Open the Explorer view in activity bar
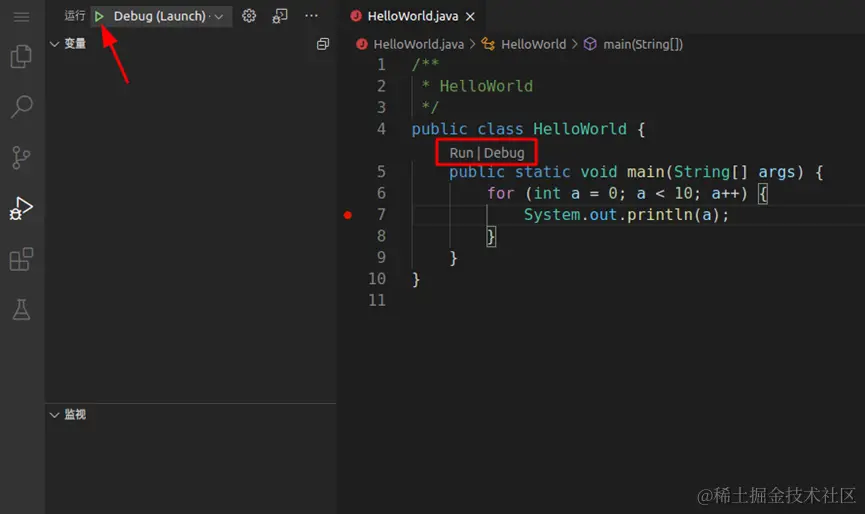Image resolution: width=865 pixels, height=514 pixels. [22, 56]
